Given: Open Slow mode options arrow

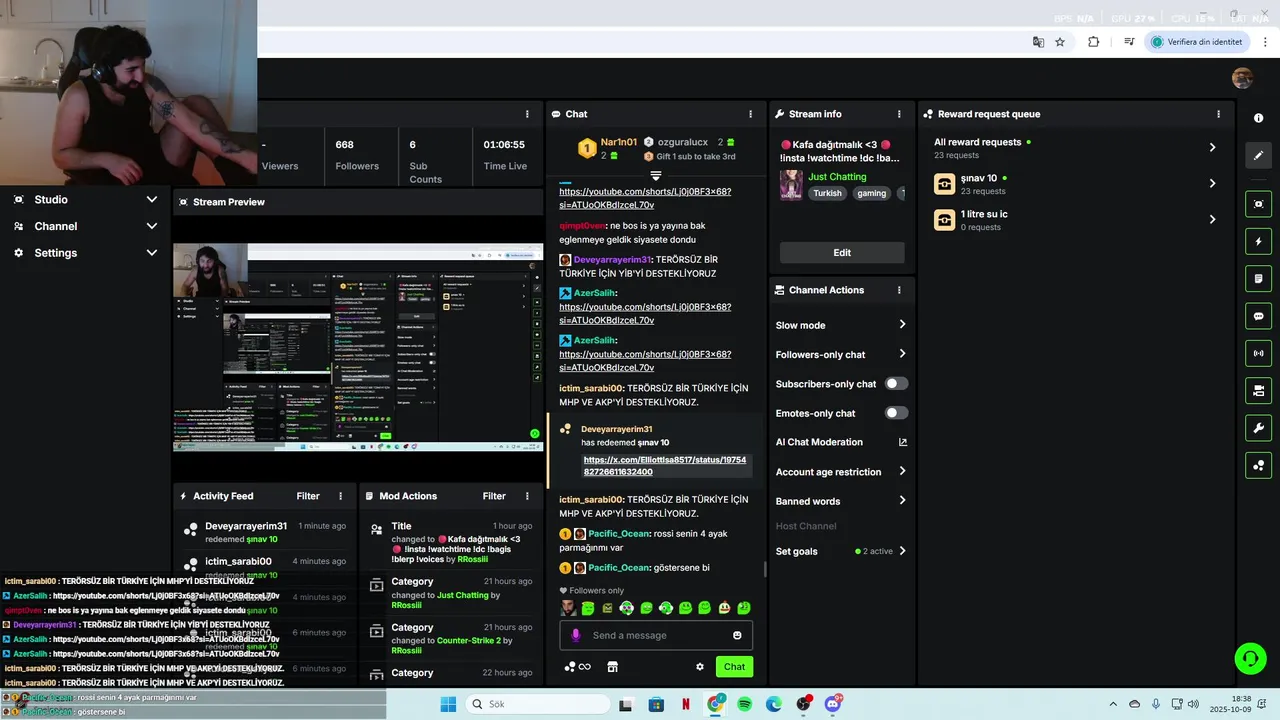Looking at the screenshot, I should [x=902, y=325].
